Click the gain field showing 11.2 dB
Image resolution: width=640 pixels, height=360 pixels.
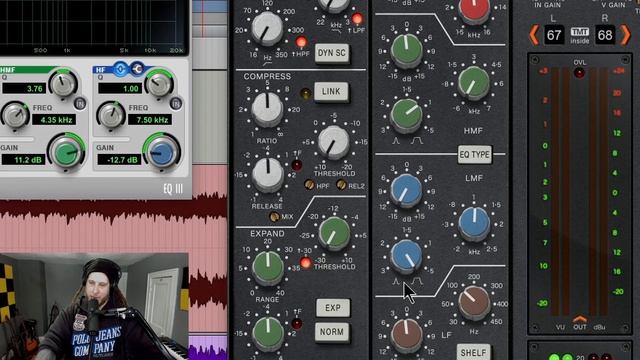[x=23, y=160]
